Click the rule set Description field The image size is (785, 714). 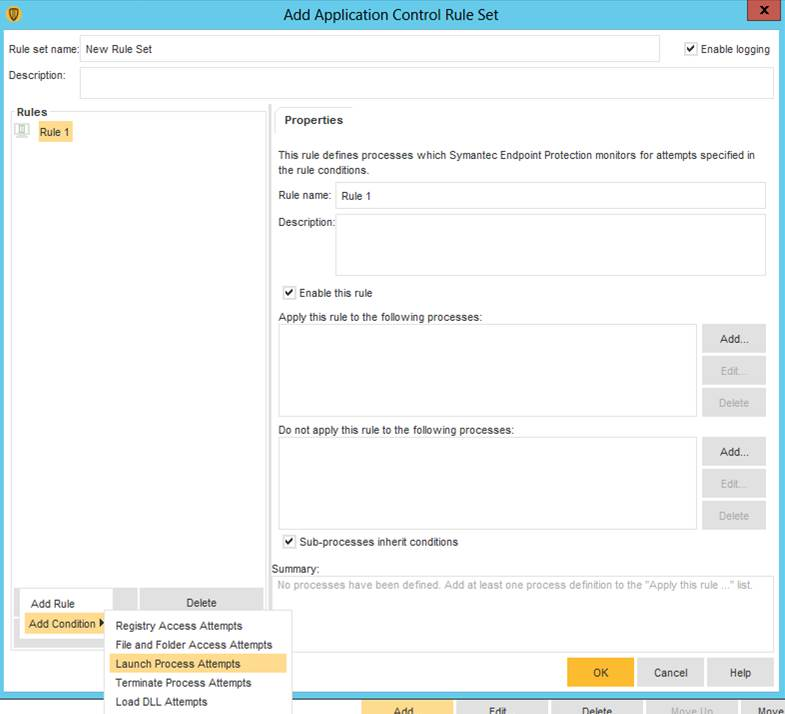427,83
